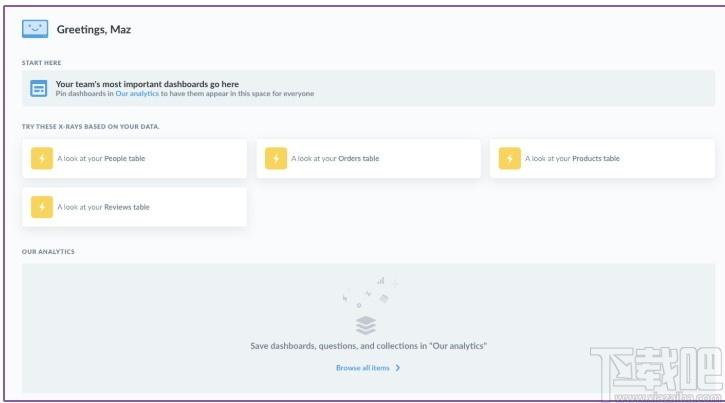Click the Browse all items link

pyautogui.click(x=362, y=368)
